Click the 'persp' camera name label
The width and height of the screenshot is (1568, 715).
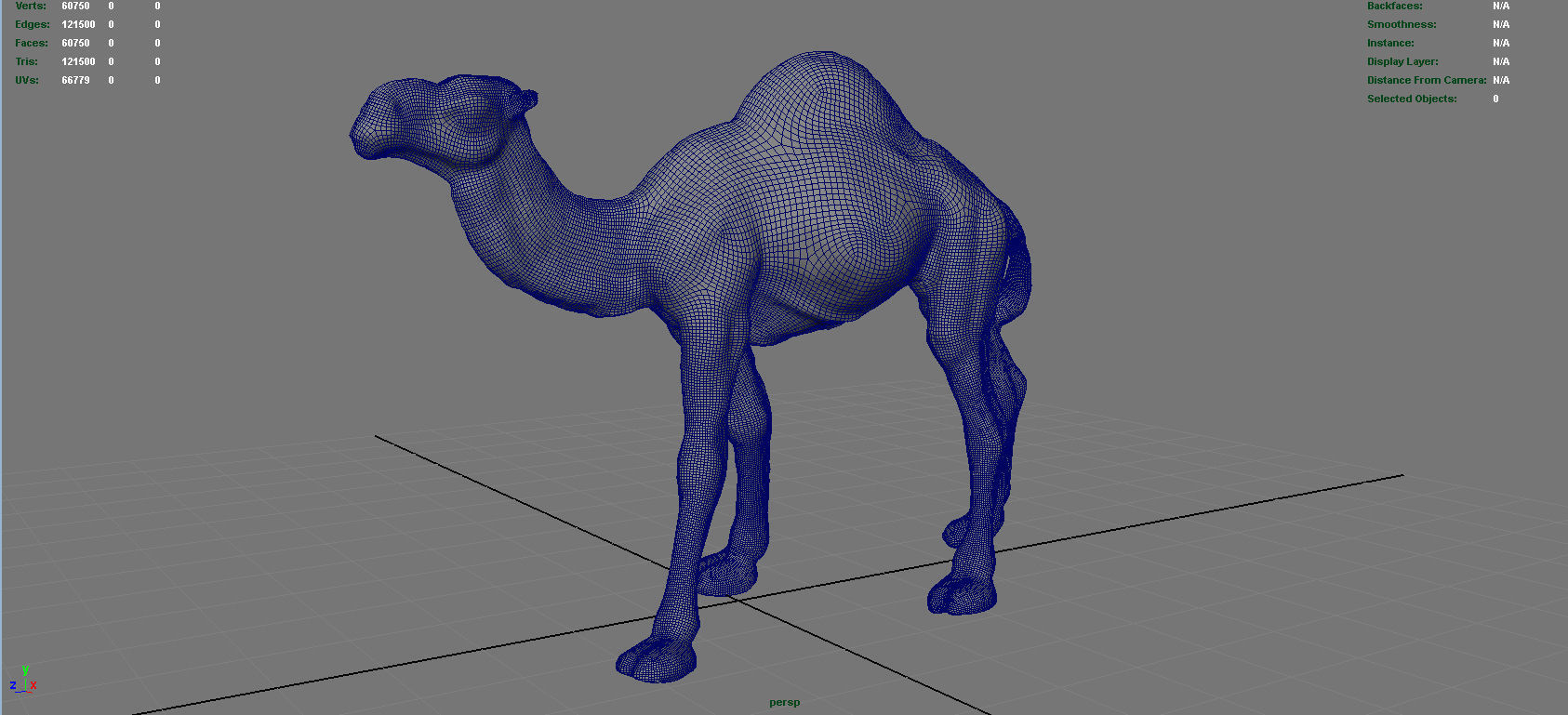pyautogui.click(x=784, y=702)
